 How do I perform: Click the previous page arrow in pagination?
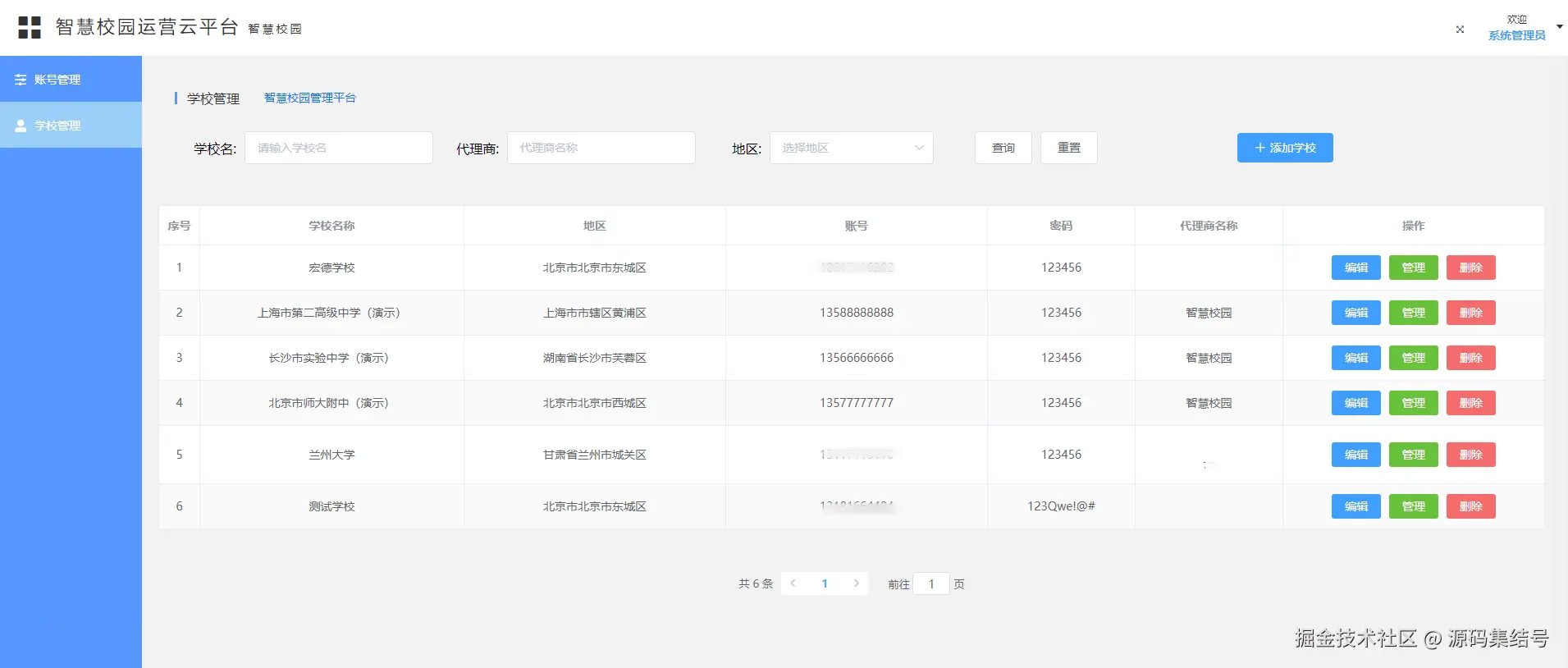[793, 583]
